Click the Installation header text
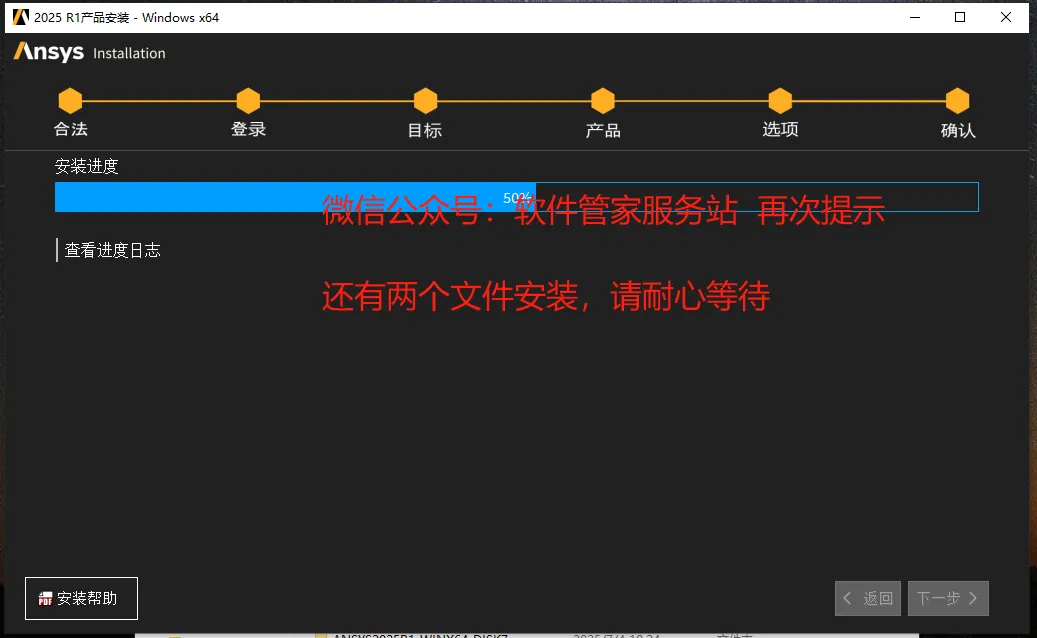1037x638 pixels. coord(129,53)
